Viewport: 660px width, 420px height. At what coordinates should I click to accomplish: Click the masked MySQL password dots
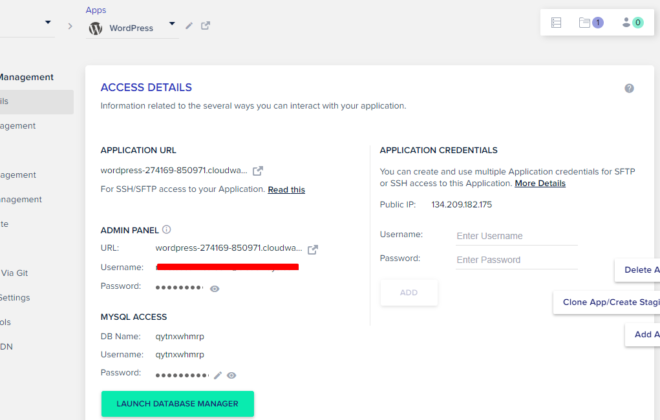[182, 375]
